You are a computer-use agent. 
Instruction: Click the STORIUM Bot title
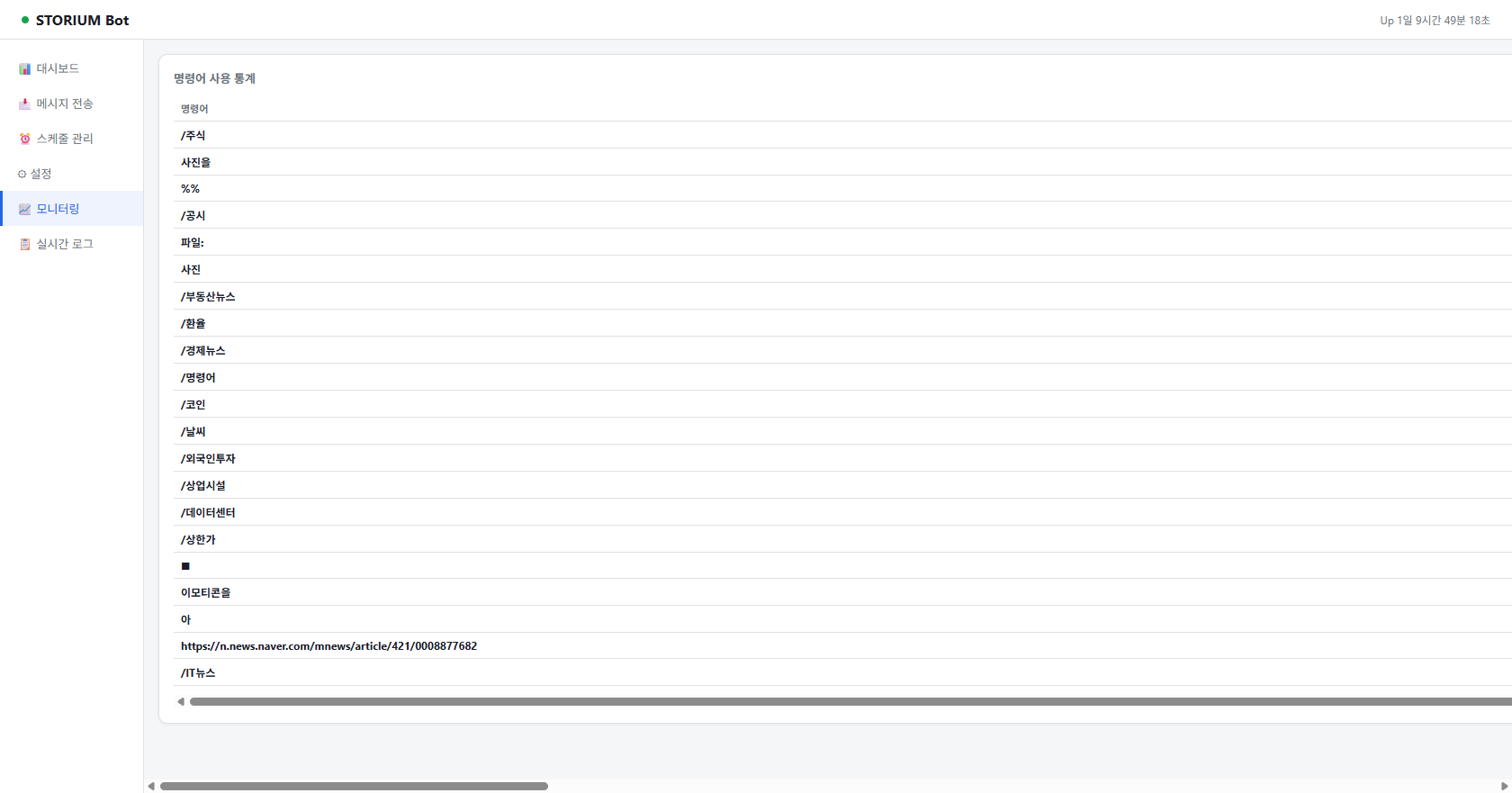(x=82, y=20)
